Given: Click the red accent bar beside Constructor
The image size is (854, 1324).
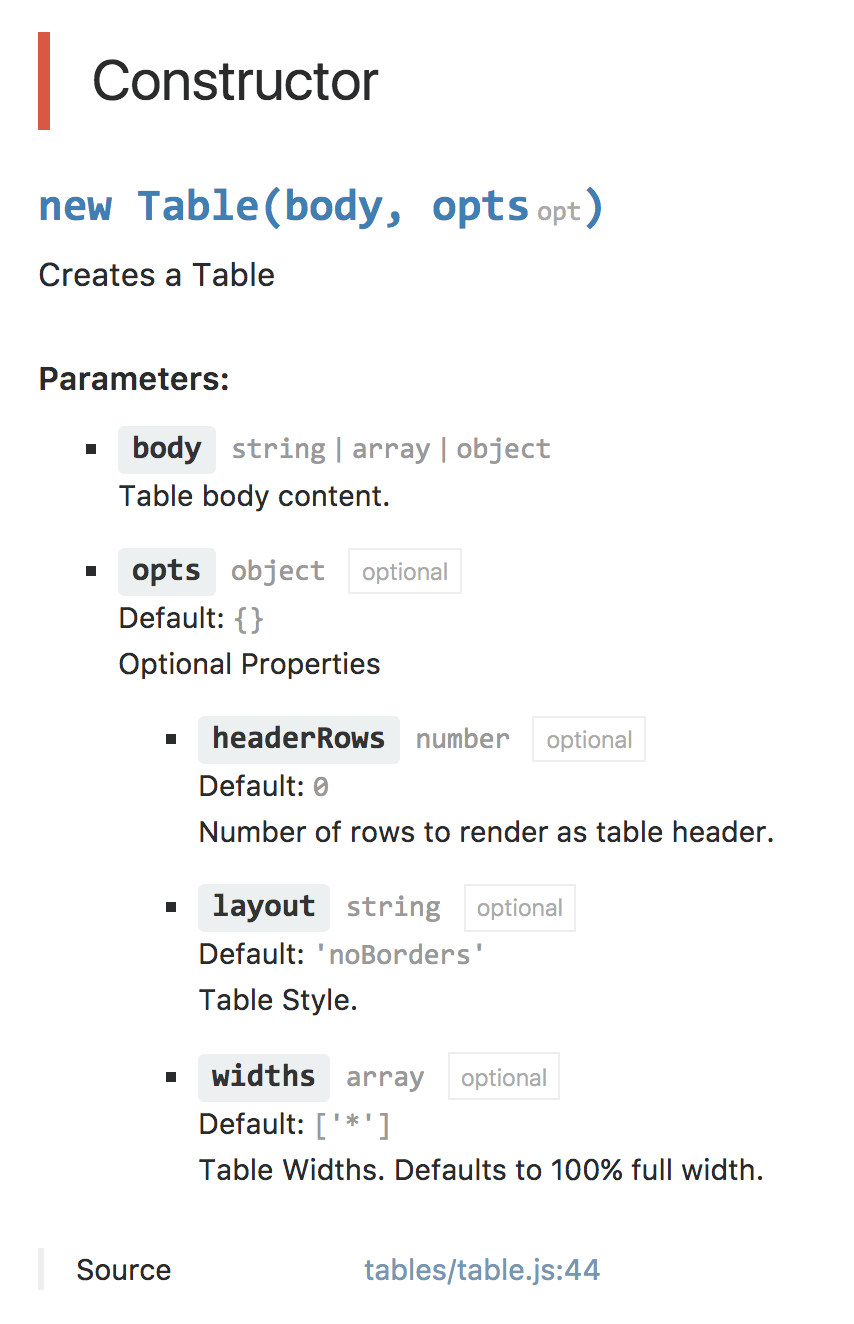Looking at the screenshot, I should (44, 81).
